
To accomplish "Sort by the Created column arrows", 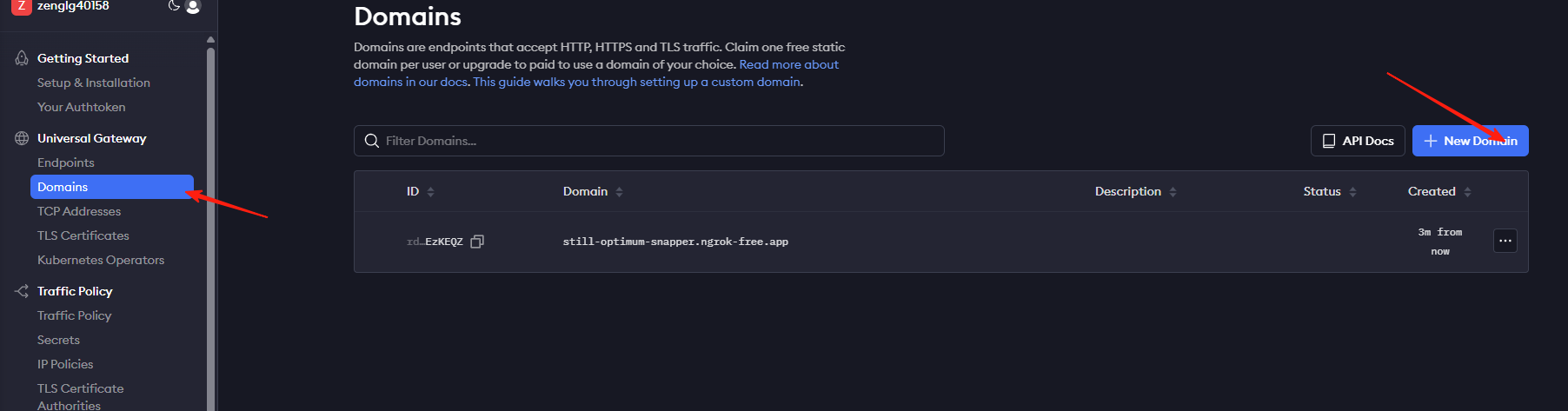I will 1467,192.
